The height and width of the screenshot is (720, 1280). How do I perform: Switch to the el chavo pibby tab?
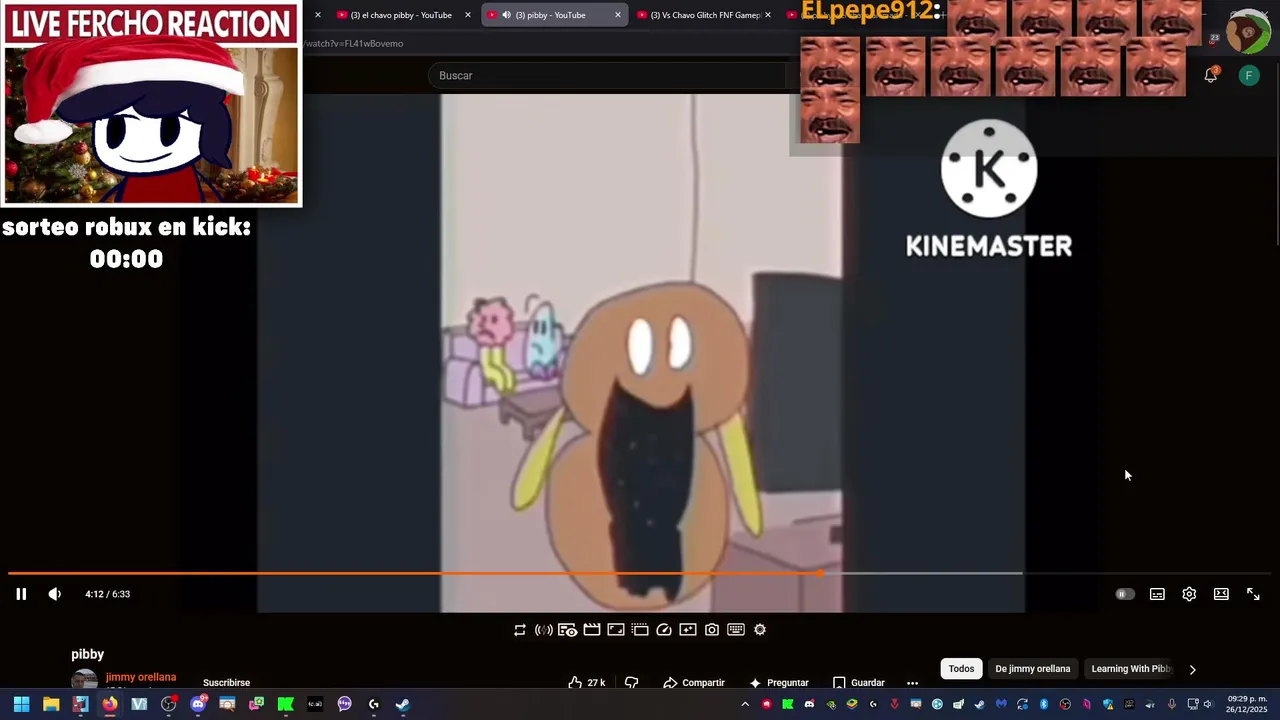(400, 15)
